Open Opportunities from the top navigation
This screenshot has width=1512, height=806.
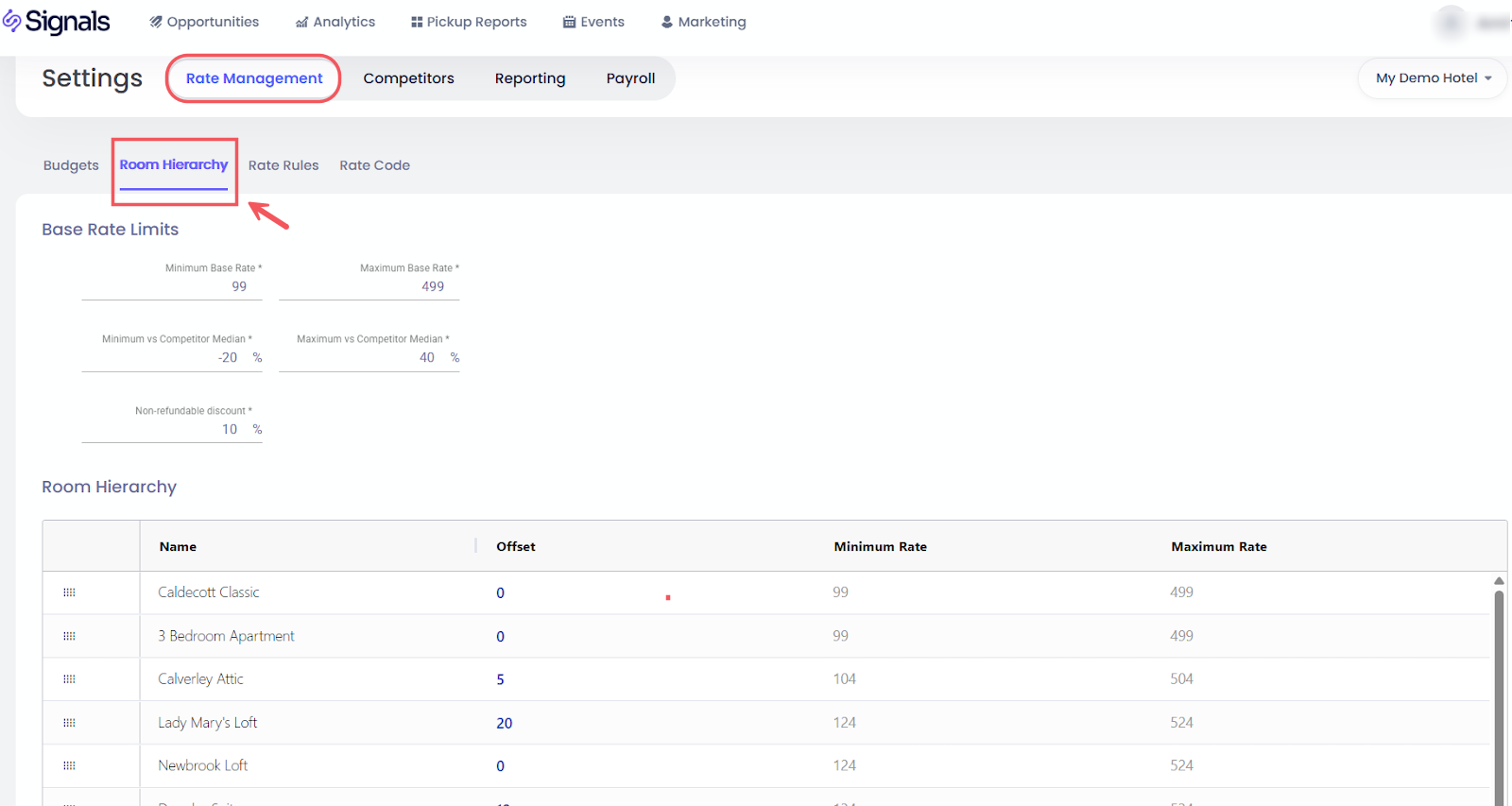(204, 22)
